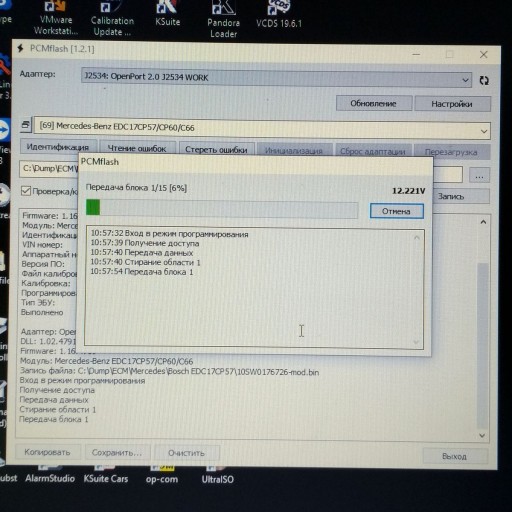Screen dimensions: 512x512
Task: Click log line 10:57:40 Передача данных
Action: [142, 253]
